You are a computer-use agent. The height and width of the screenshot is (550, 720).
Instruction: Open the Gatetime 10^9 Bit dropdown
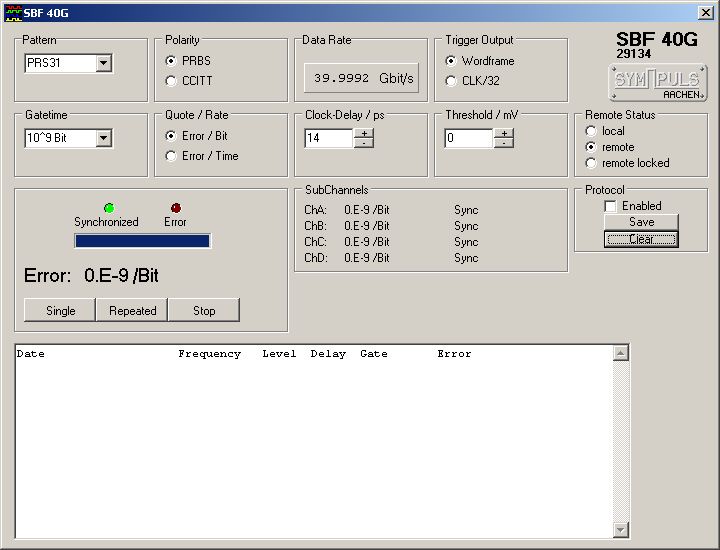tap(104, 138)
